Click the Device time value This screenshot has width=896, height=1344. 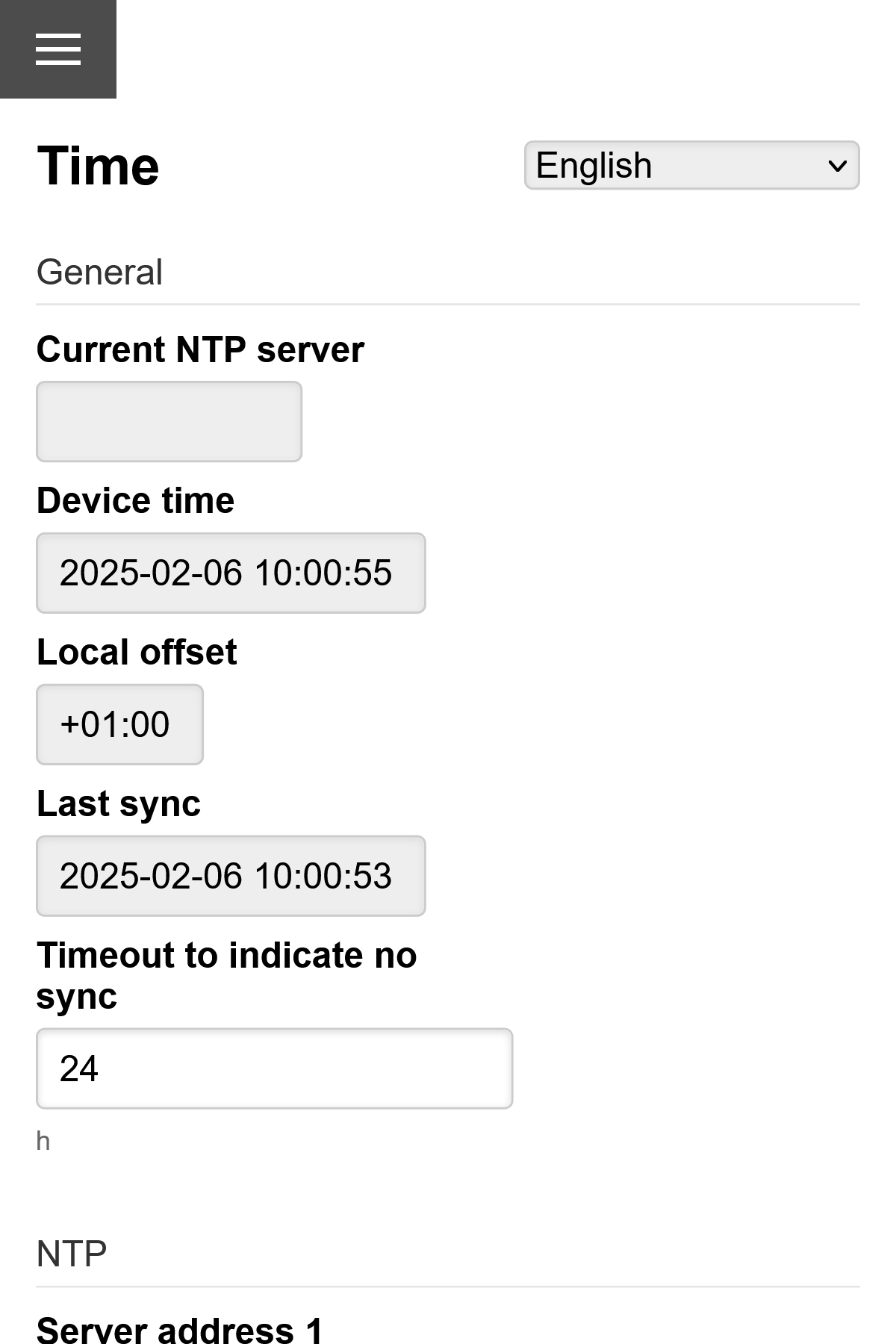click(229, 573)
